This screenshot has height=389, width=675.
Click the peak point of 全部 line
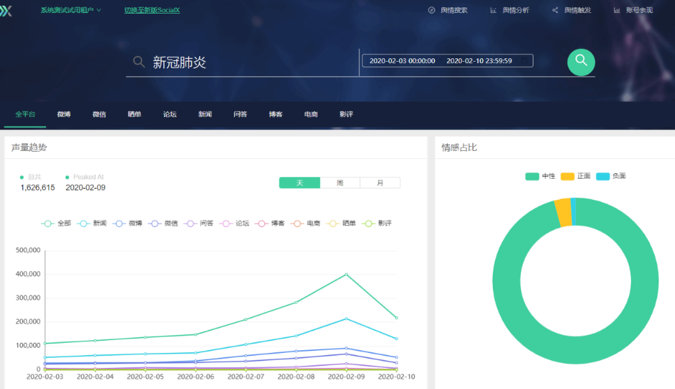(347, 274)
